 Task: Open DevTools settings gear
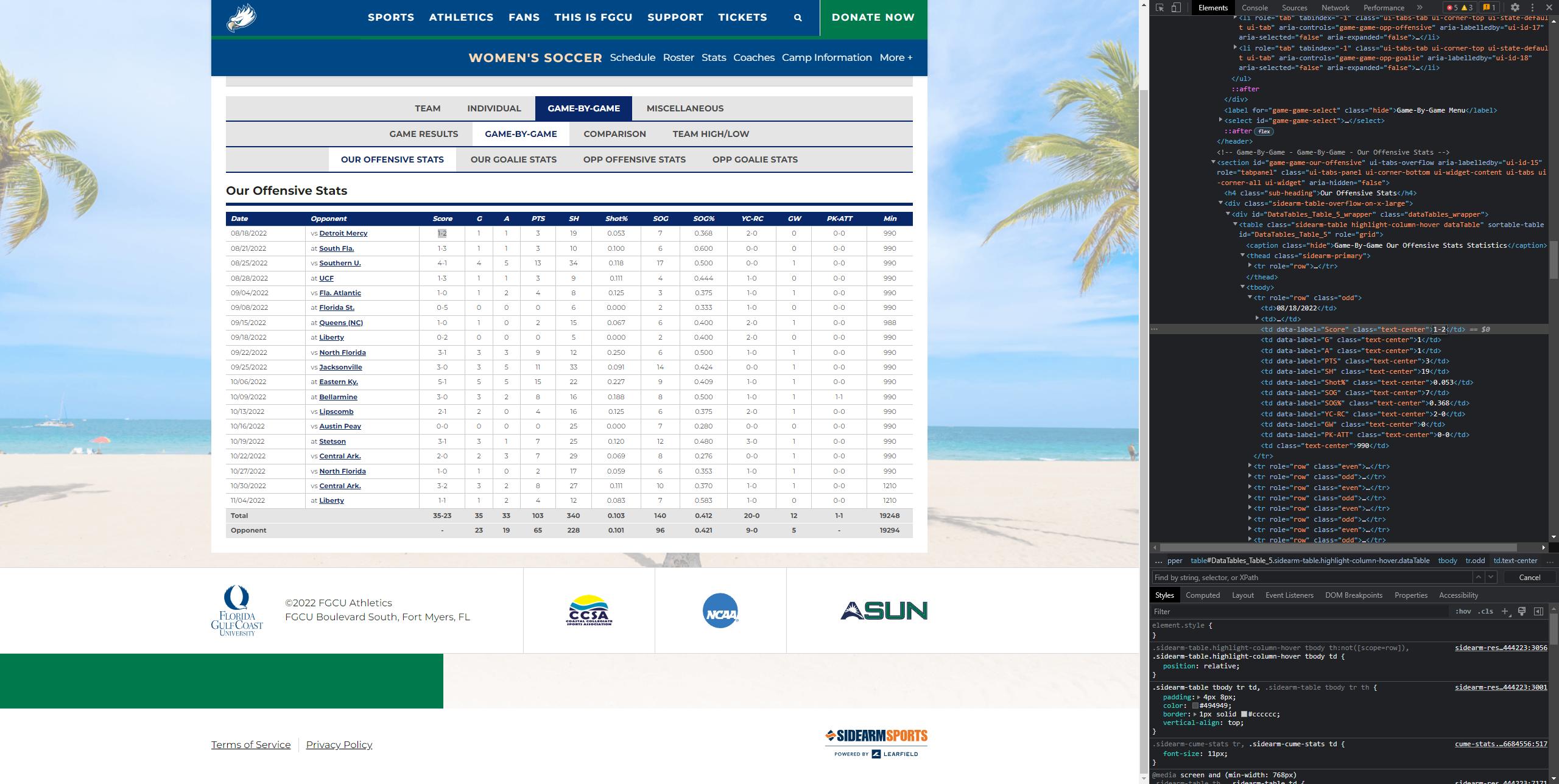[1515, 8]
